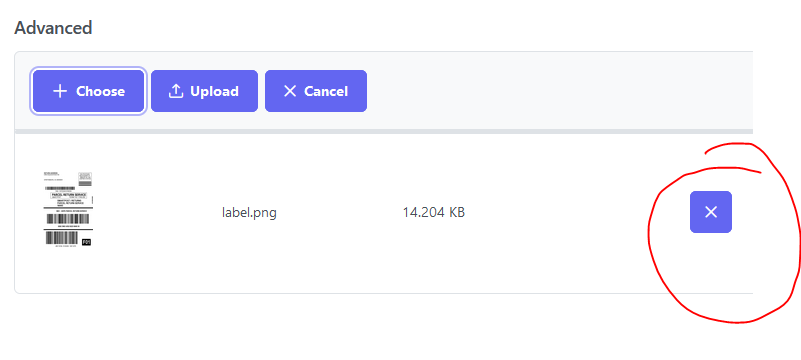Click the white X glyph in file row
The image size is (801, 360).
tap(711, 212)
